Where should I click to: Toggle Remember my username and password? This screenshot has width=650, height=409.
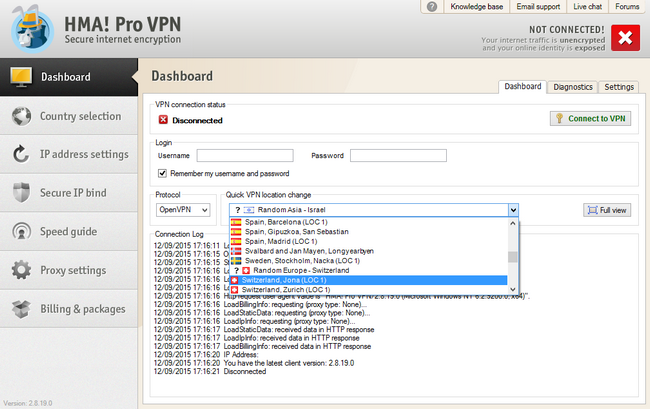tap(162, 173)
